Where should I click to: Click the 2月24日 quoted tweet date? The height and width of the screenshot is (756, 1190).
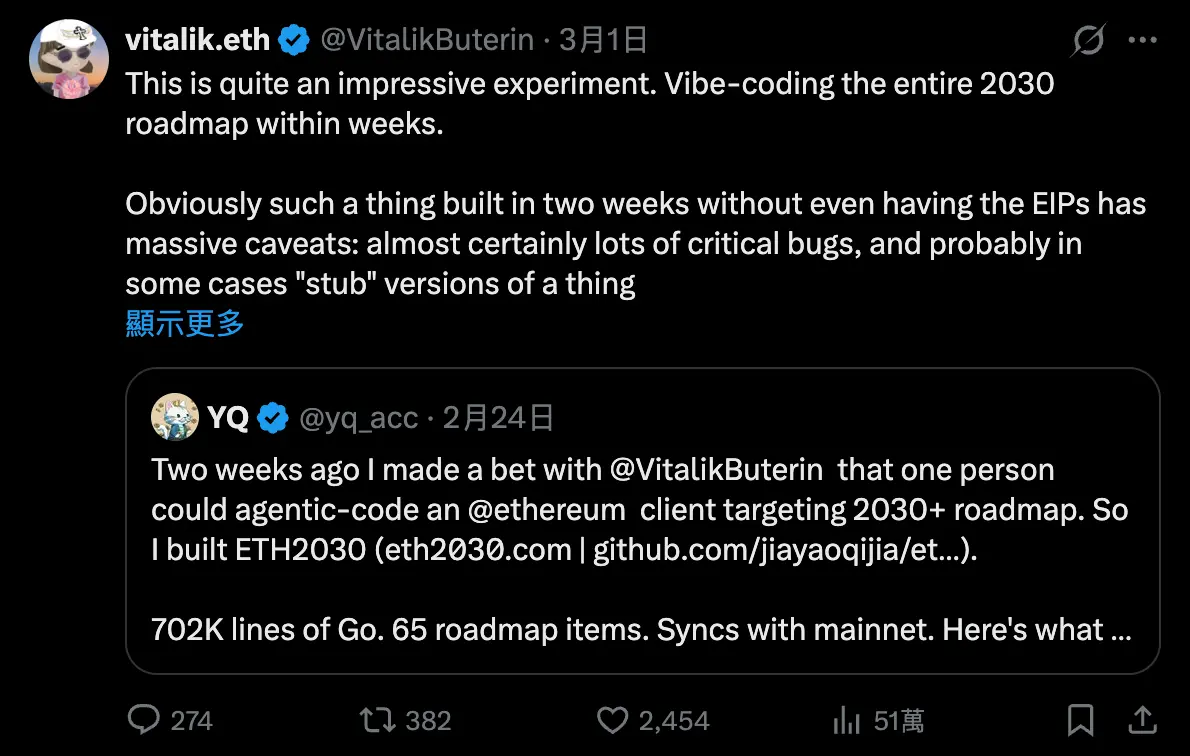click(498, 417)
